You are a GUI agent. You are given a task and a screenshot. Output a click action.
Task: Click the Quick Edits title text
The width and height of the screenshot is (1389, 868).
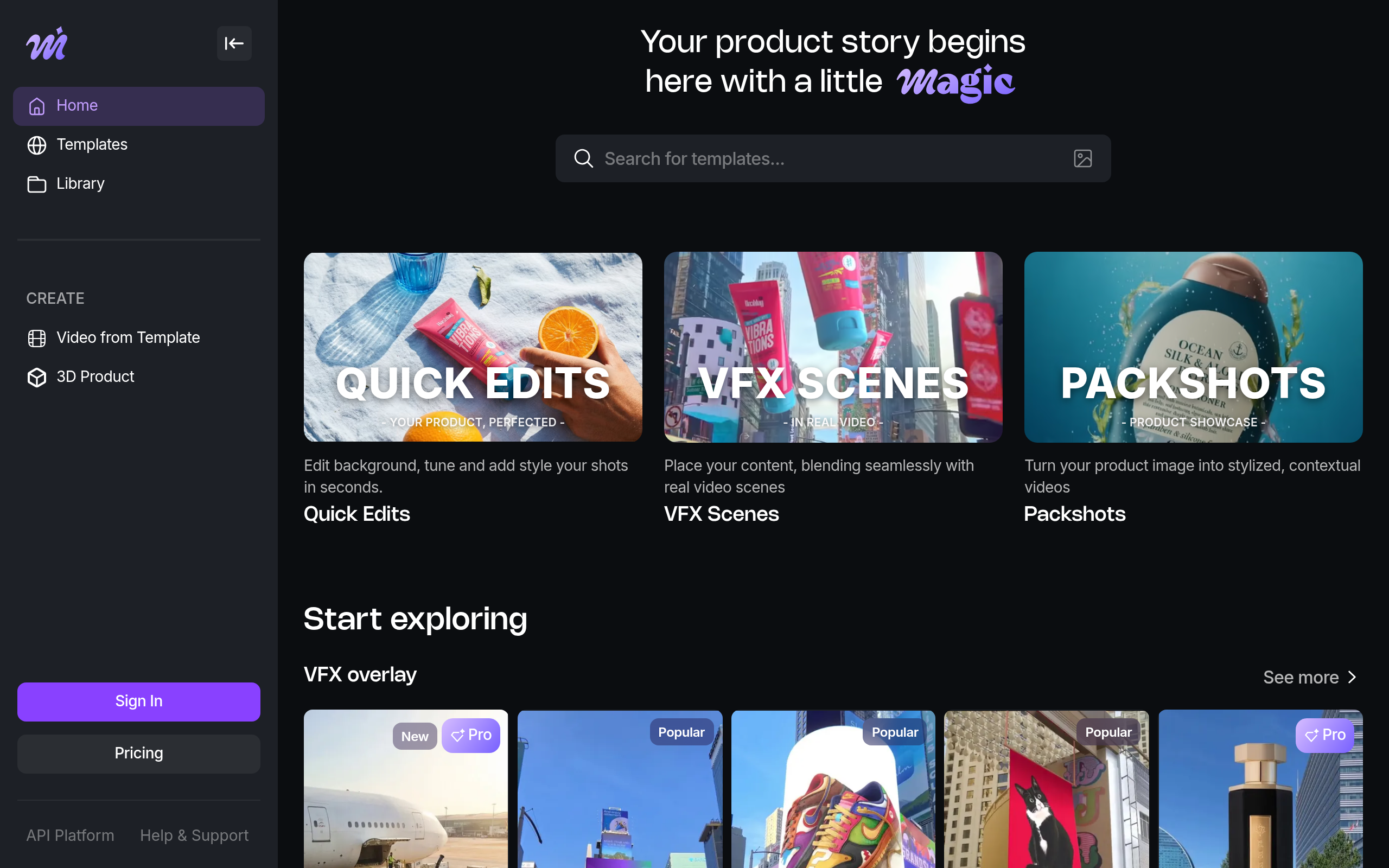click(x=357, y=514)
